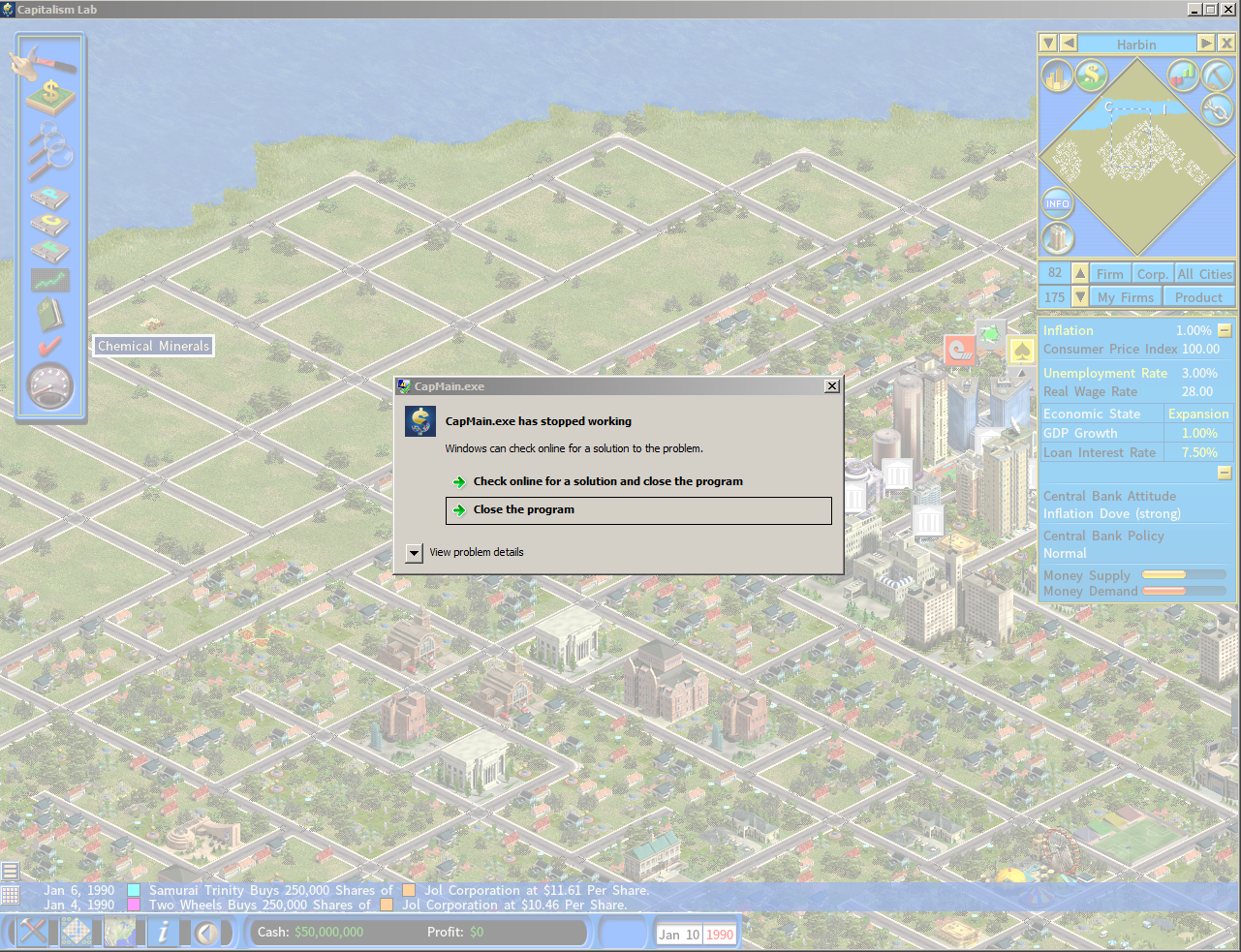Switch to the My Firms tab
The height and width of the screenshot is (952, 1241).
1126,296
